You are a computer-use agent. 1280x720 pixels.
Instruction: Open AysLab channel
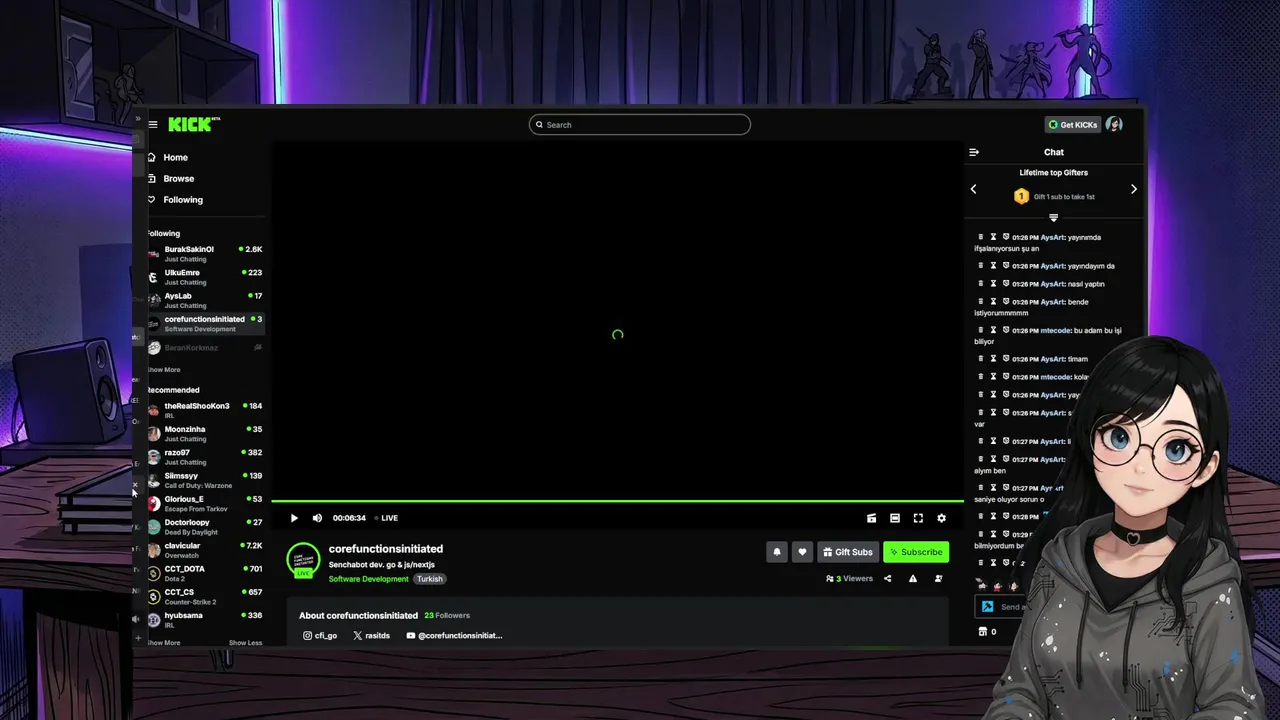205,300
